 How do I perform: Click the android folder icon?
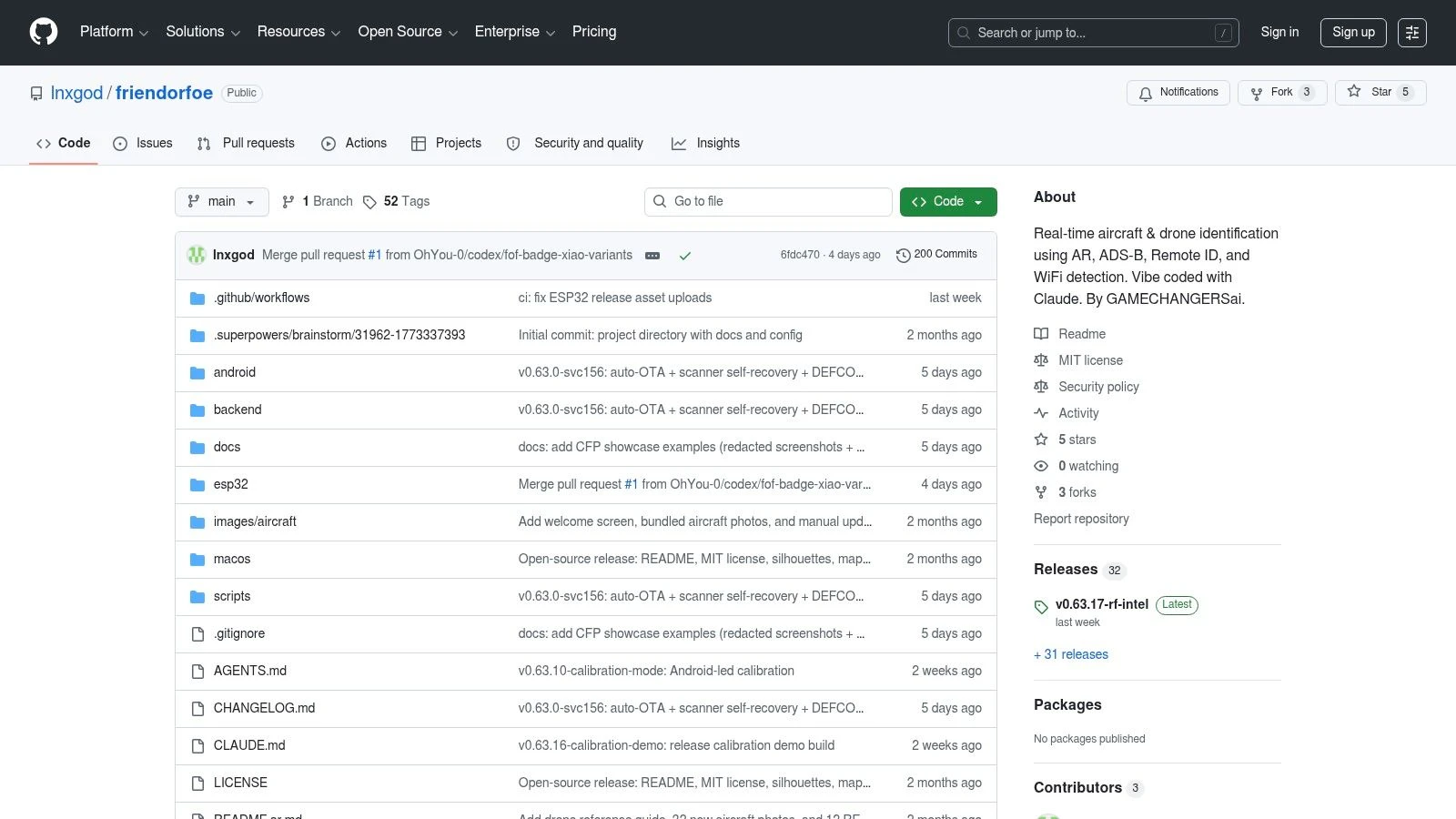197,373
